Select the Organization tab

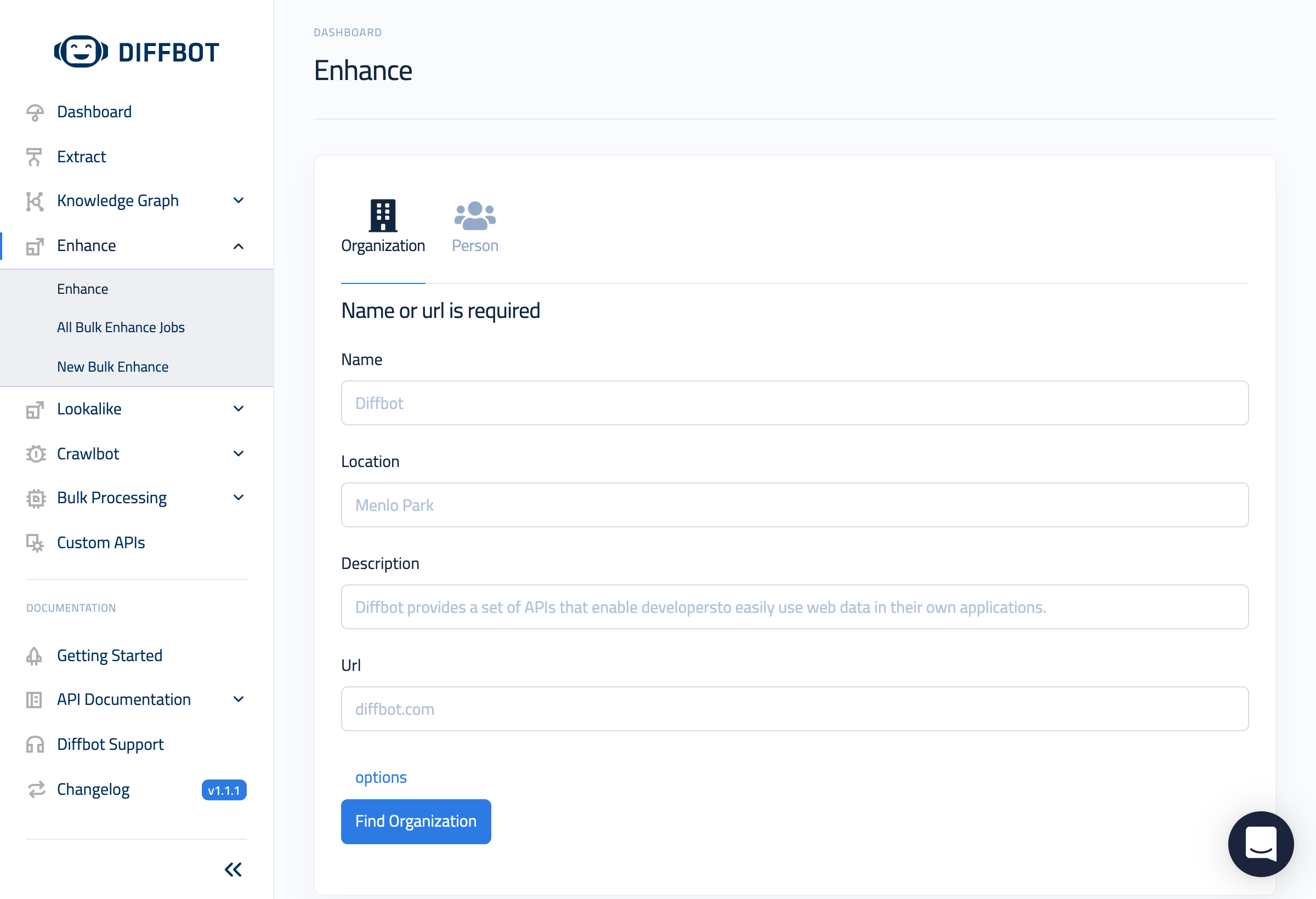383,227
